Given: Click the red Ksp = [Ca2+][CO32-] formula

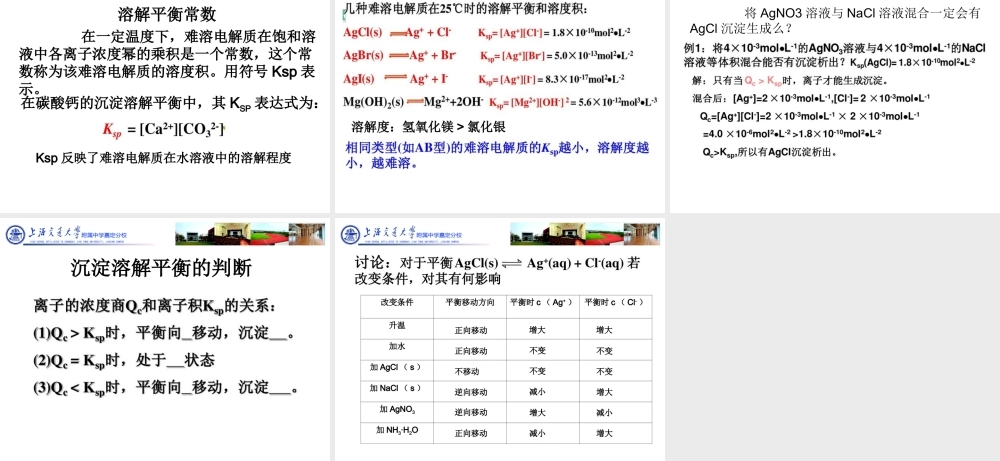Looking at the screenshot, I should pos(165,130).
